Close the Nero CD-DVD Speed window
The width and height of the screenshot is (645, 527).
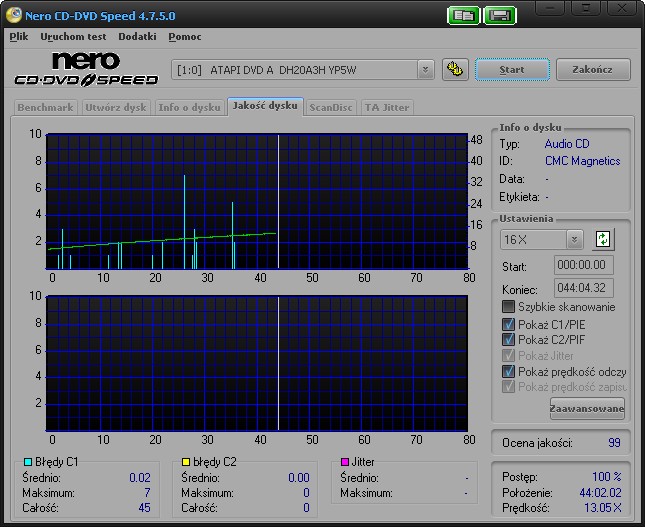point(622,8)
